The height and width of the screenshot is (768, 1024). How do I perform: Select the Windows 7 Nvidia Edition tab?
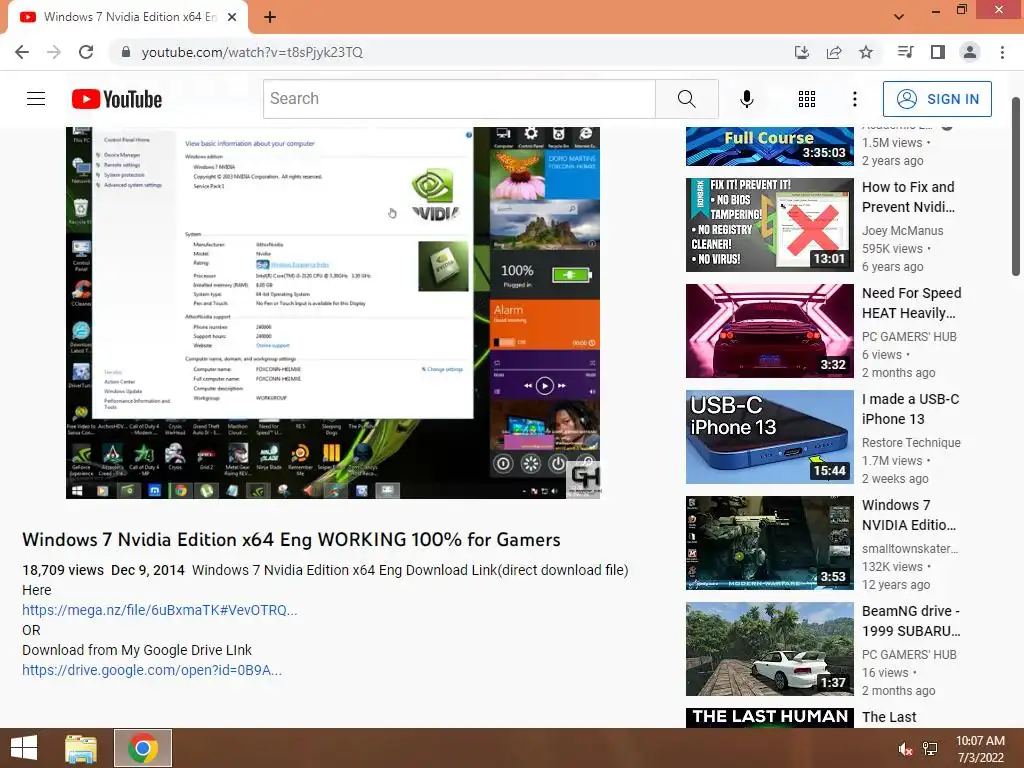128,17
